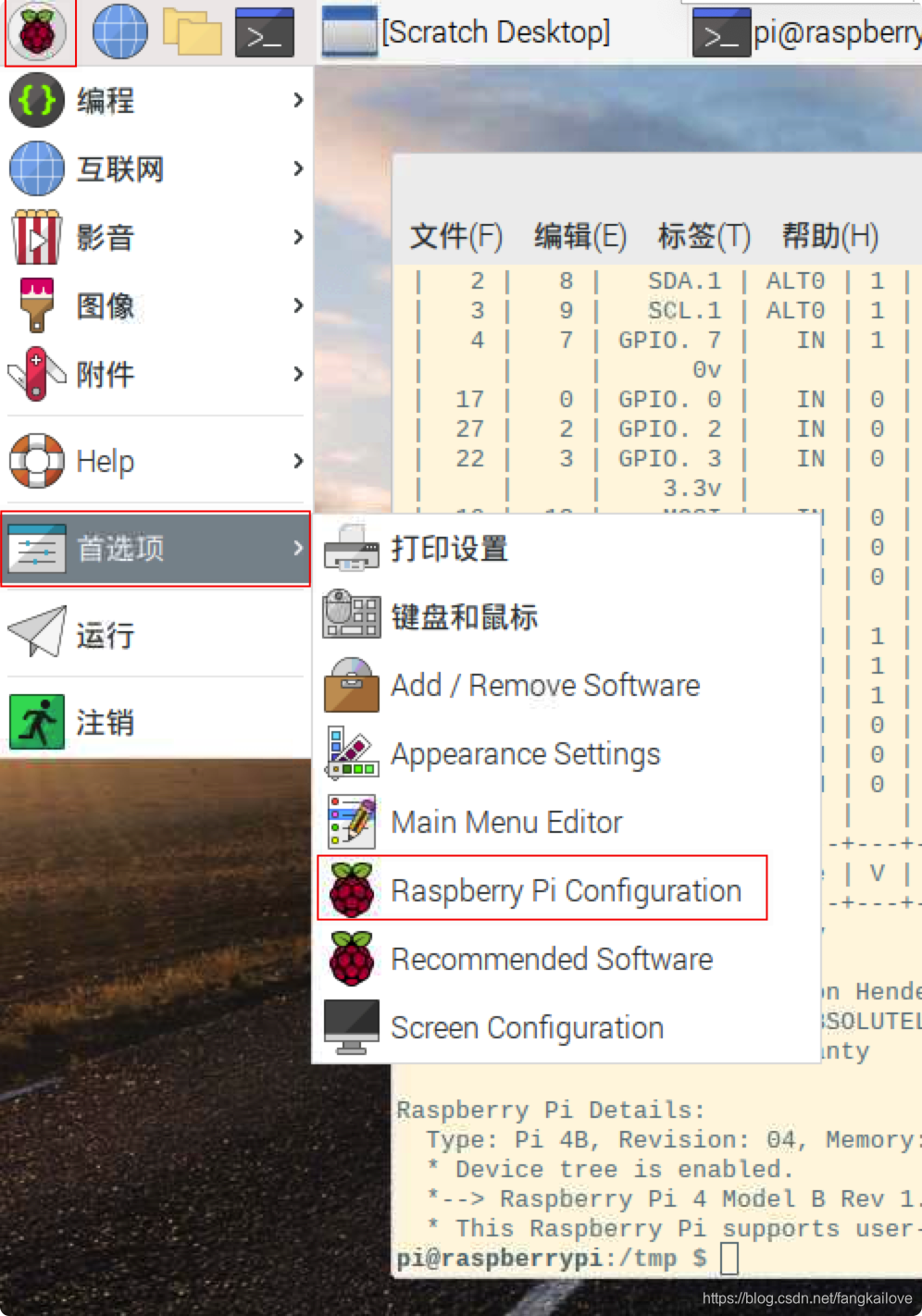The image size is (922, 1316).
Task: Open terminal 标签(T) menu
Action: pyautogui.click(x=704, y=237)
